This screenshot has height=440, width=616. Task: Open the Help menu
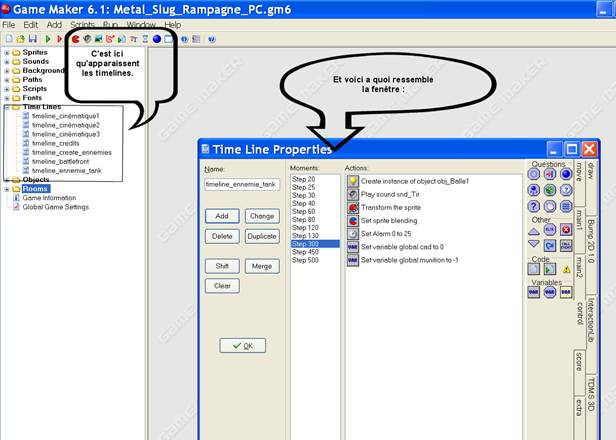[172, 25]
